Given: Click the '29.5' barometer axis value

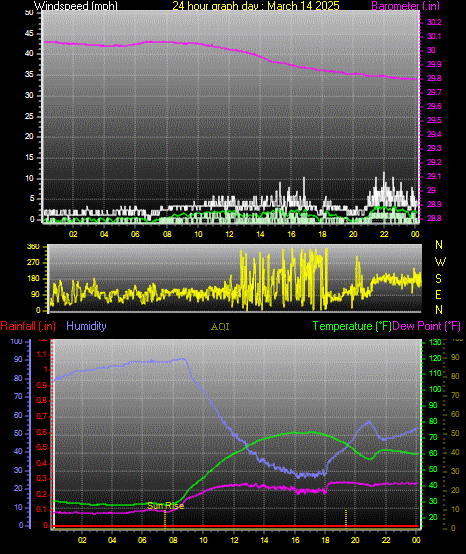Looking at the screenshot, I should [x=434, y=120].
